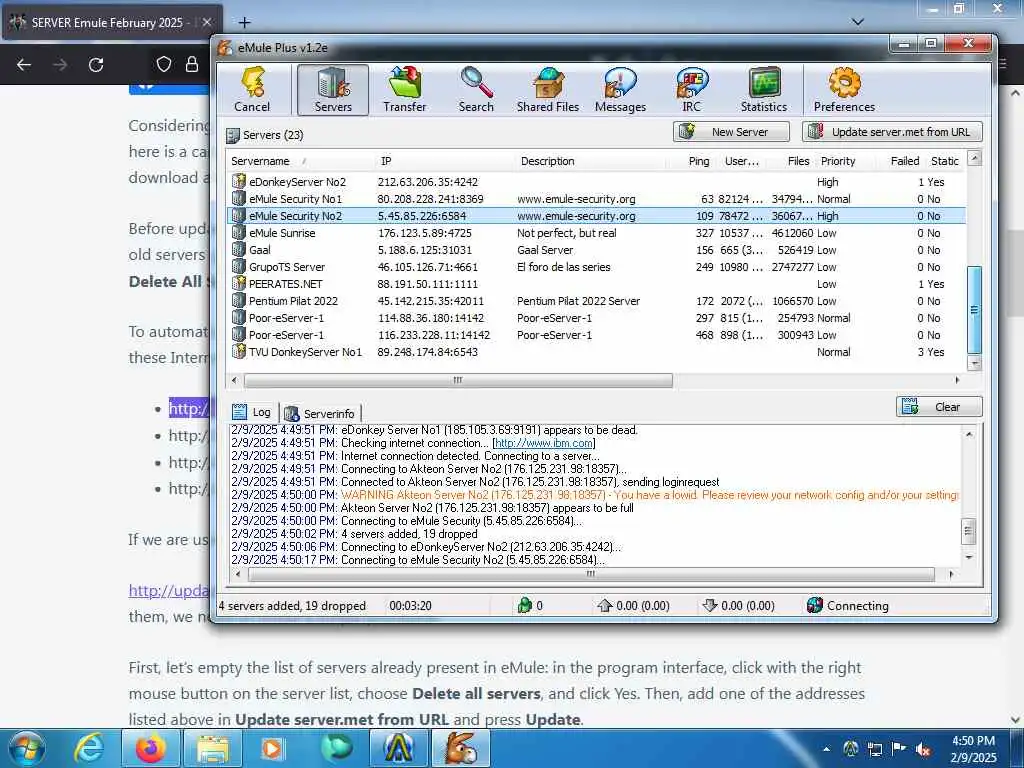Screen dimensions: 1024x768
Task: Click server icon beside Gaal
Action: tap(239, 249)
